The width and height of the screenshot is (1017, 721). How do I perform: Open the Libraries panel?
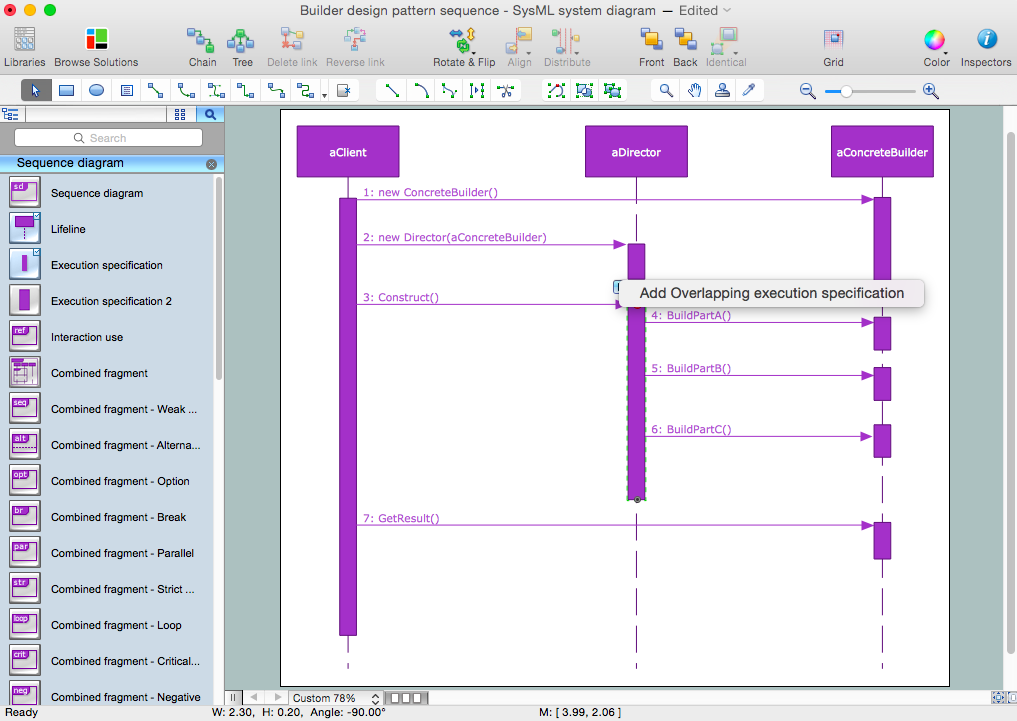coord(24,46)
